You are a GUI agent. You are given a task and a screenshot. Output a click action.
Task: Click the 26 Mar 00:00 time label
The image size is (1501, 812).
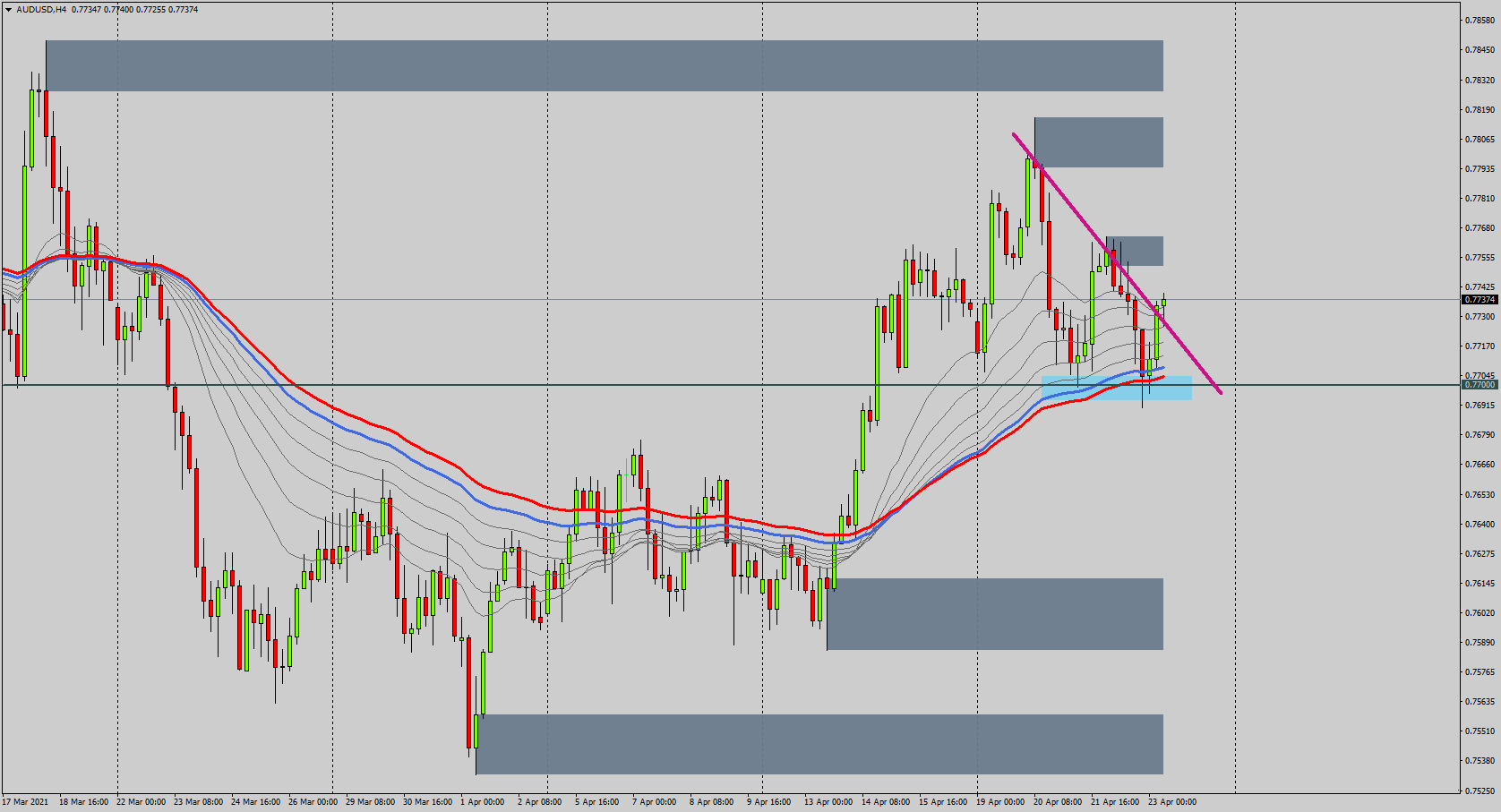coord(313,802)
